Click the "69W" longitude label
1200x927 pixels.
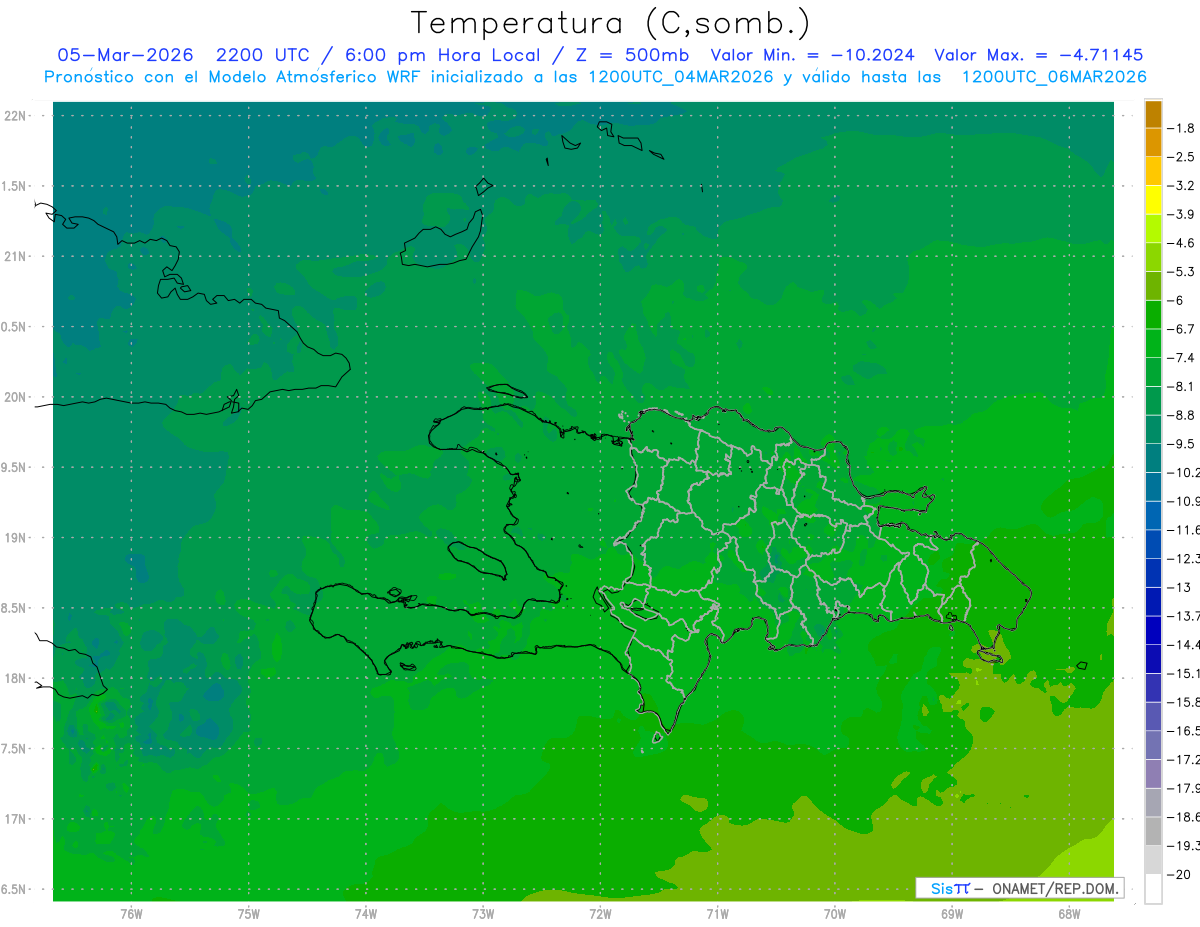(952, 913)
